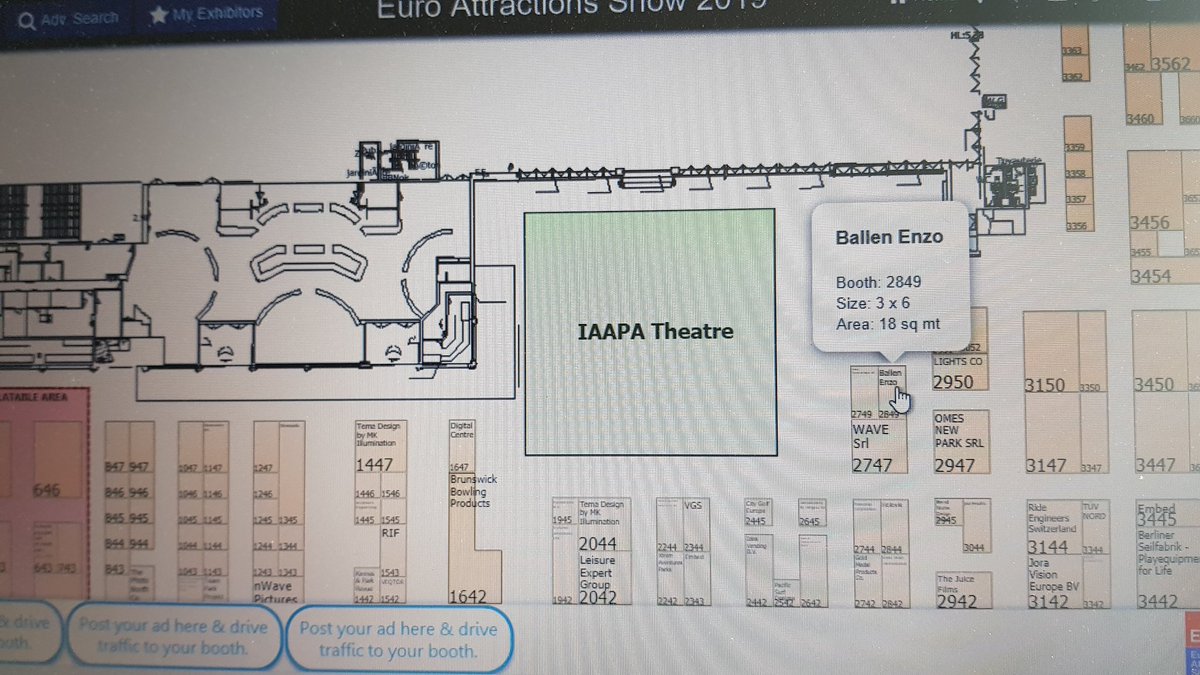Viewport: 1200px width, 675px height.
Task: Click booth 3044 on the floor plan
Action: point(976,526)
